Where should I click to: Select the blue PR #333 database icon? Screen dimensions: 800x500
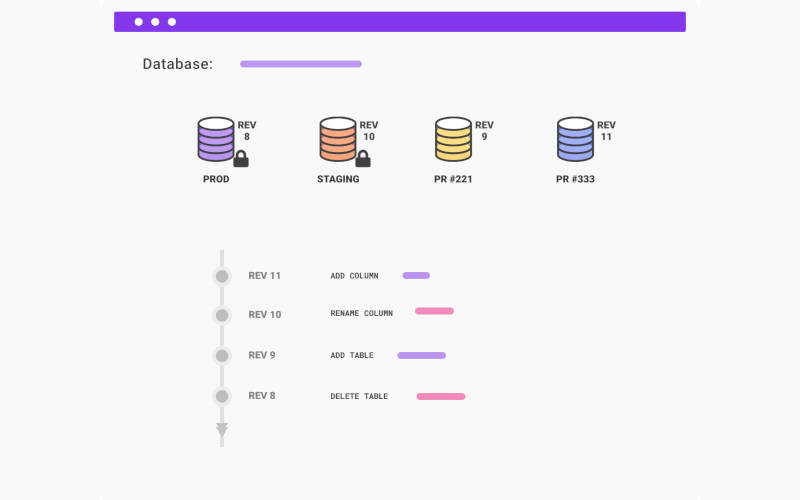point(575,139)
